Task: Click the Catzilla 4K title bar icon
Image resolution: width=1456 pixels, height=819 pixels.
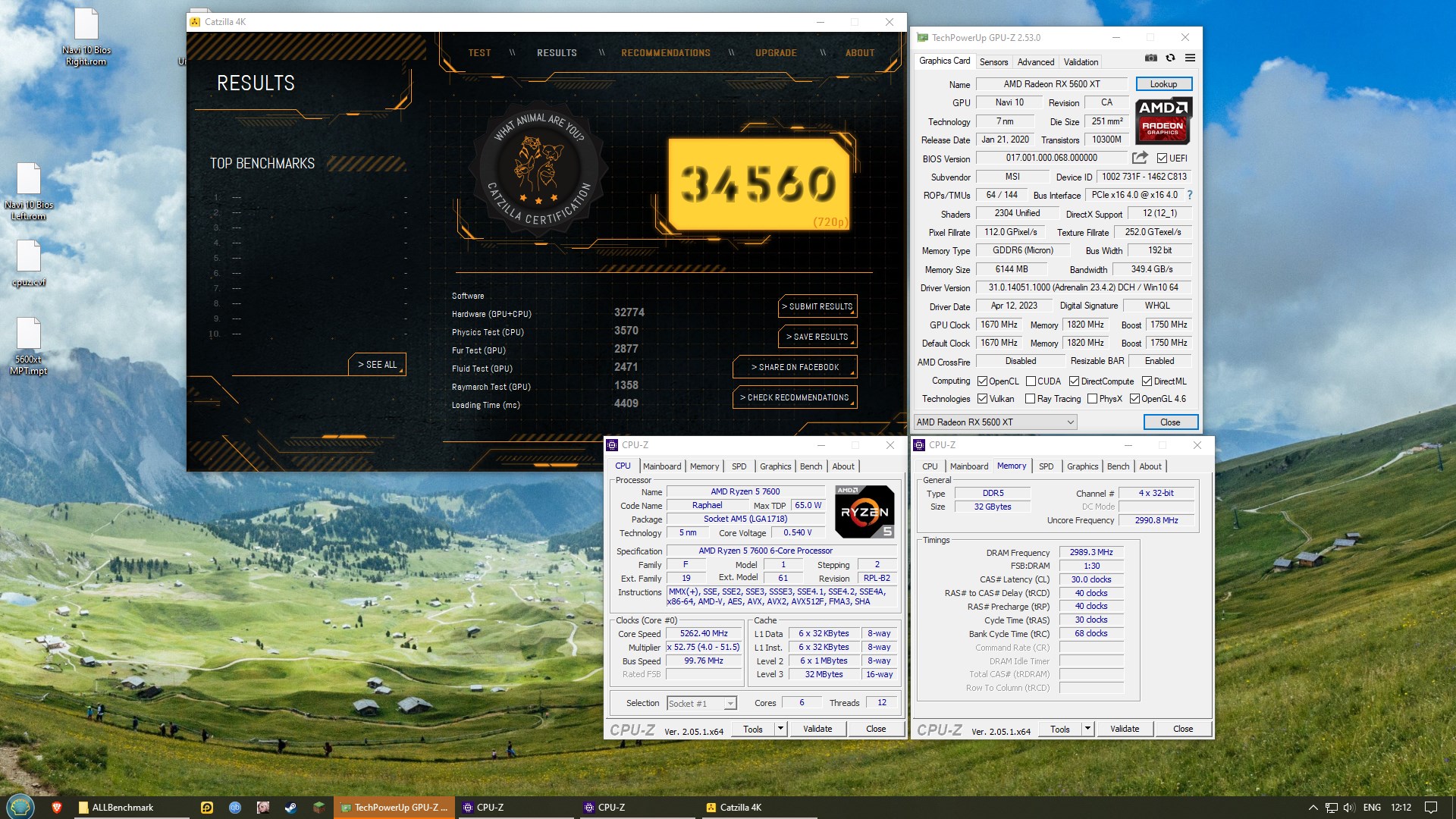Action: tap(195, 22)
